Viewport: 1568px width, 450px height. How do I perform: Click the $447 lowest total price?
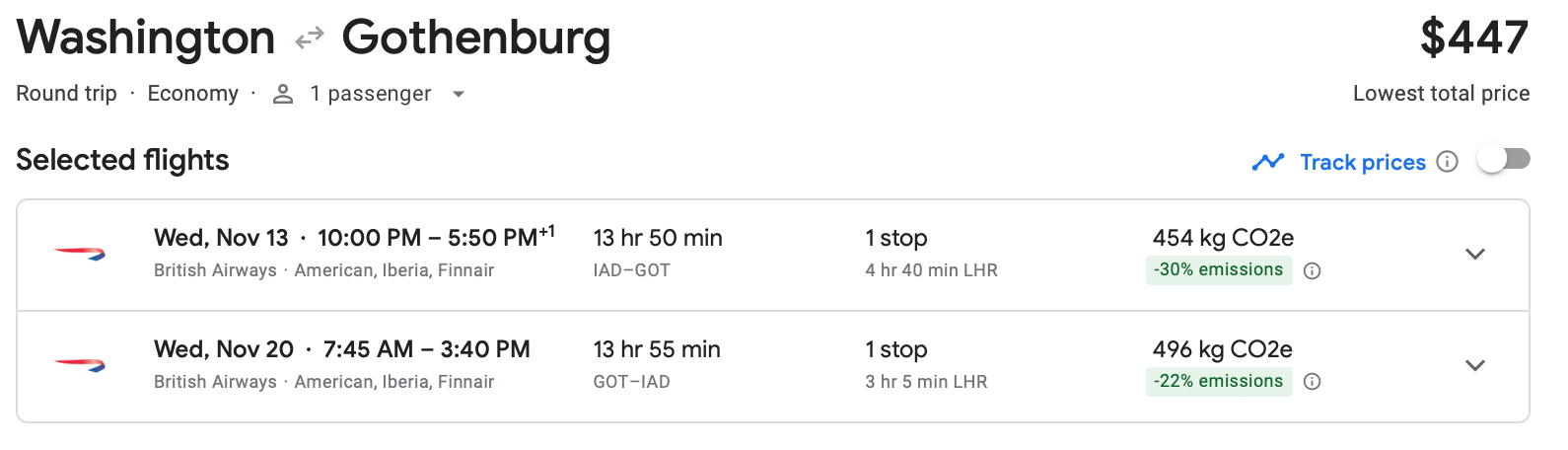point(1473,38)
